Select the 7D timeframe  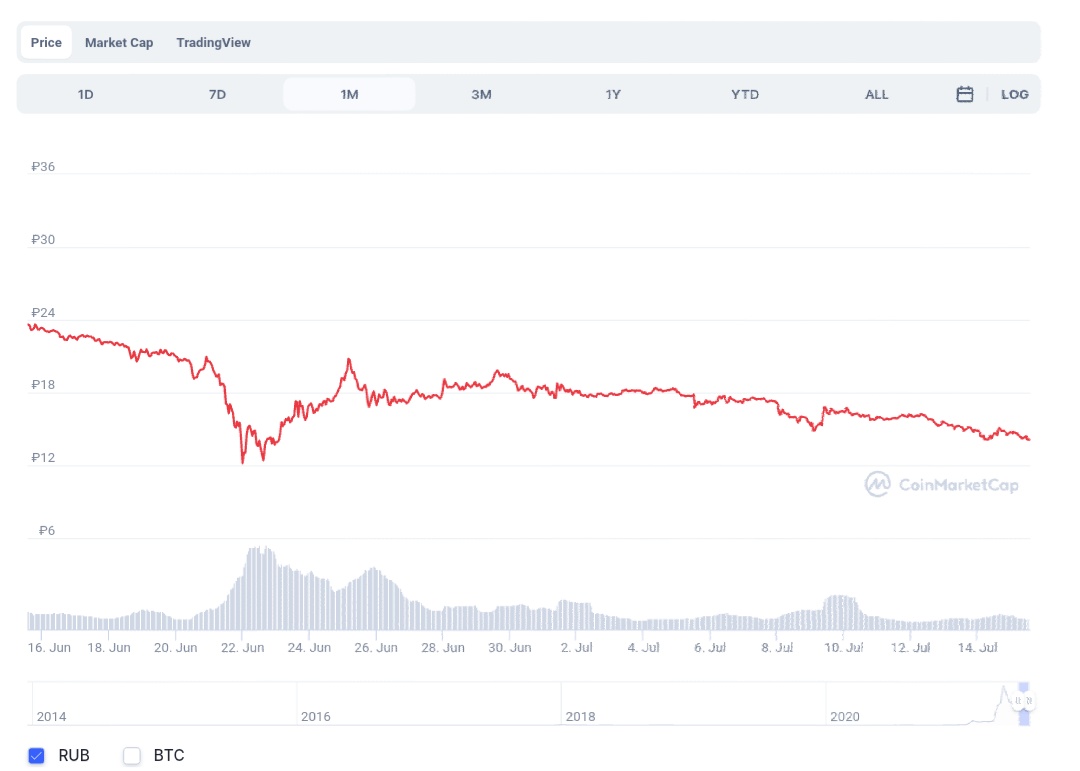[217, 93]
